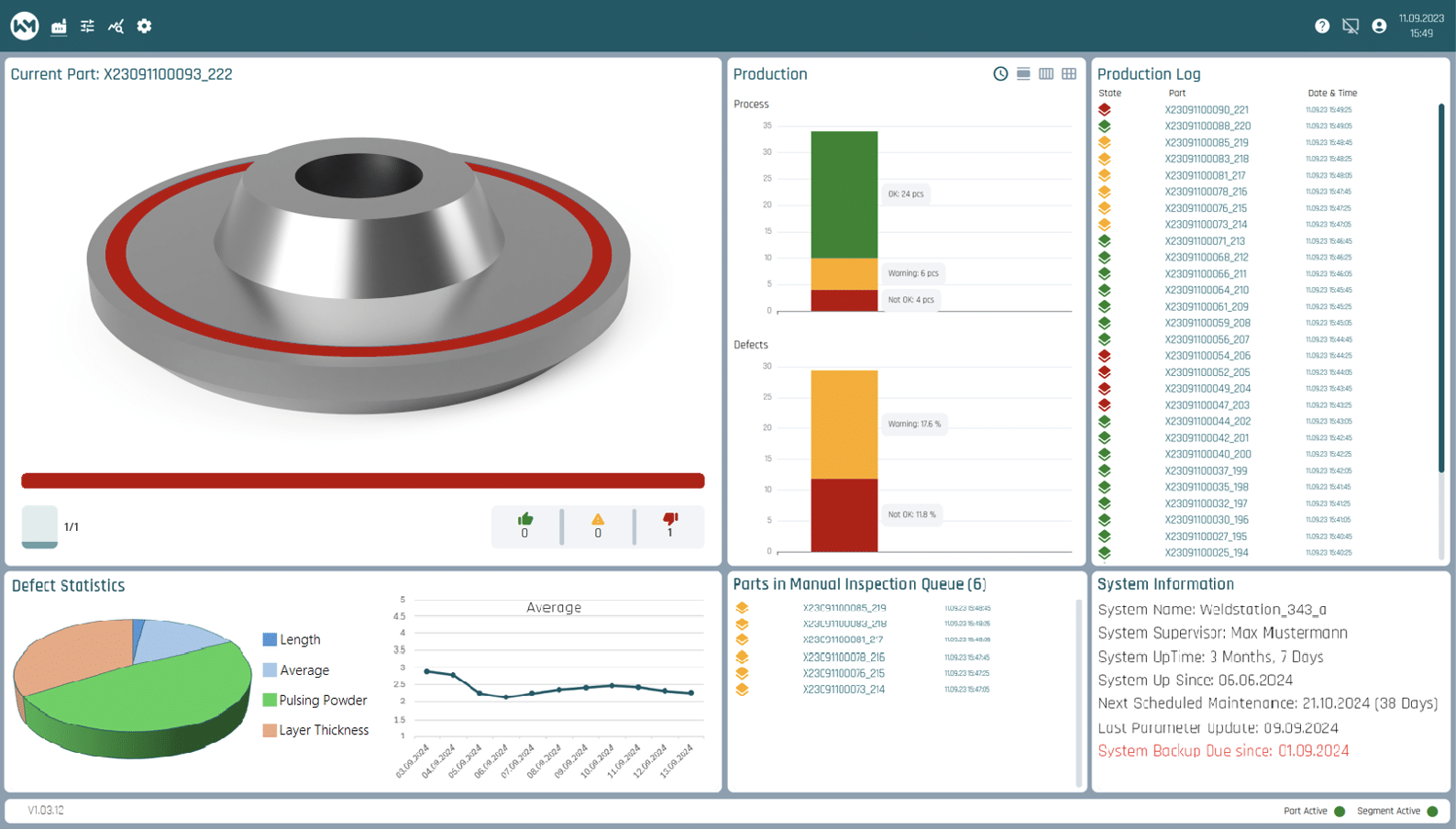Click the warning triangle counter
The width and height of the screenshot is (1456, 829).
(598, 525)
